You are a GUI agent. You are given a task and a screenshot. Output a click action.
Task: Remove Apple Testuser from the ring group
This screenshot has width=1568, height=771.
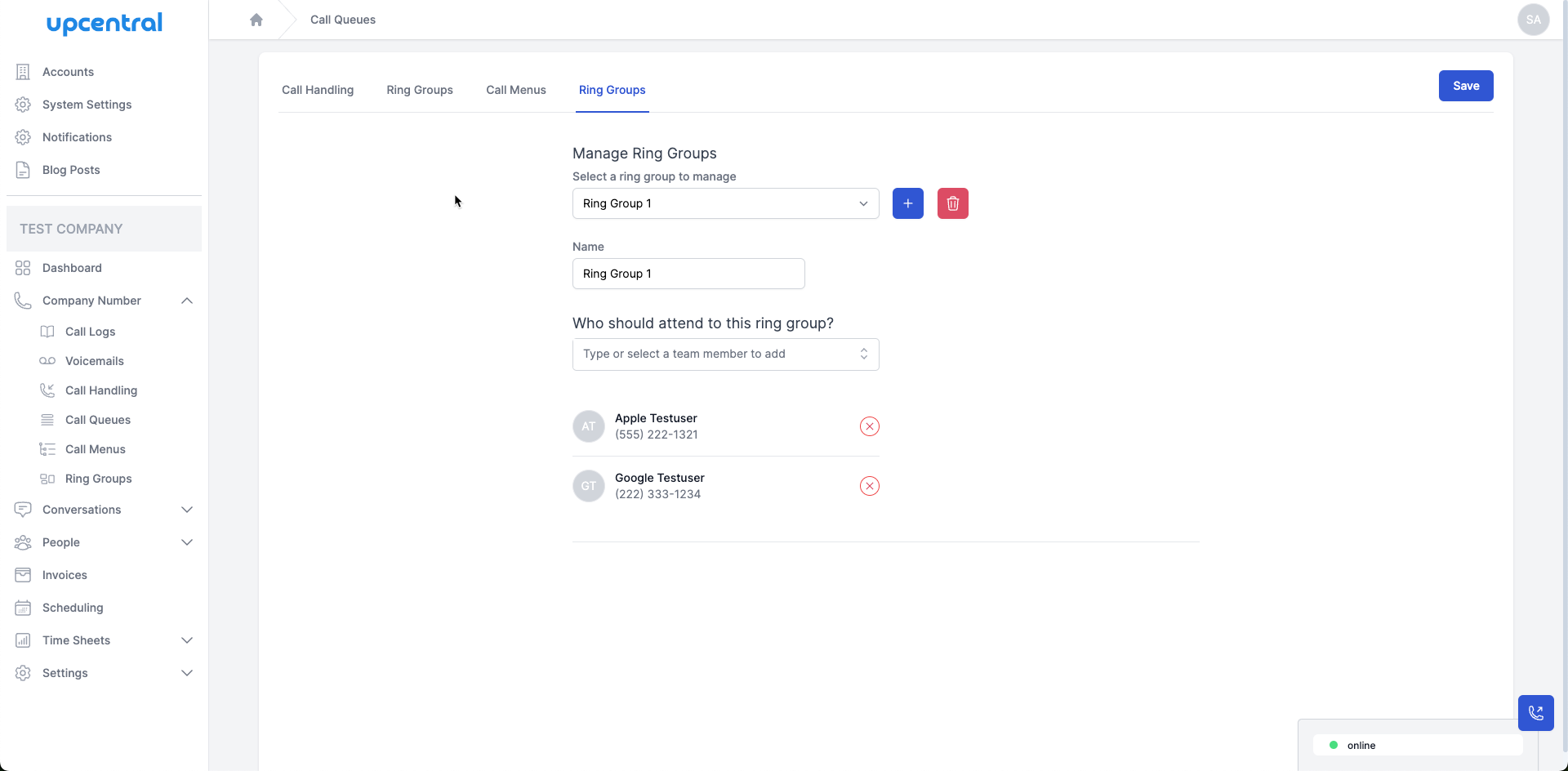coord(869,426)
